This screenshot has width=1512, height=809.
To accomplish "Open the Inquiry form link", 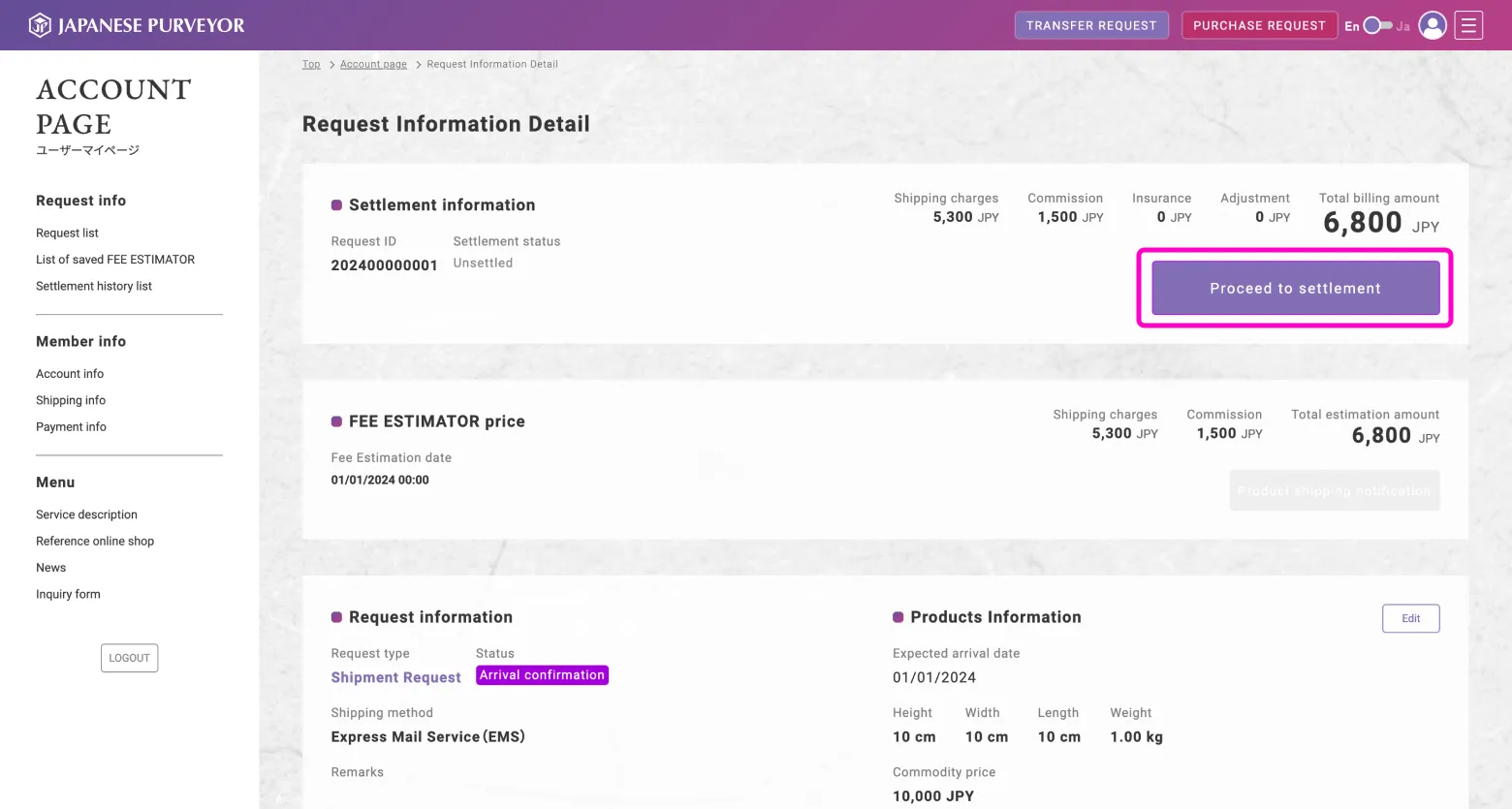I will 68,595.
